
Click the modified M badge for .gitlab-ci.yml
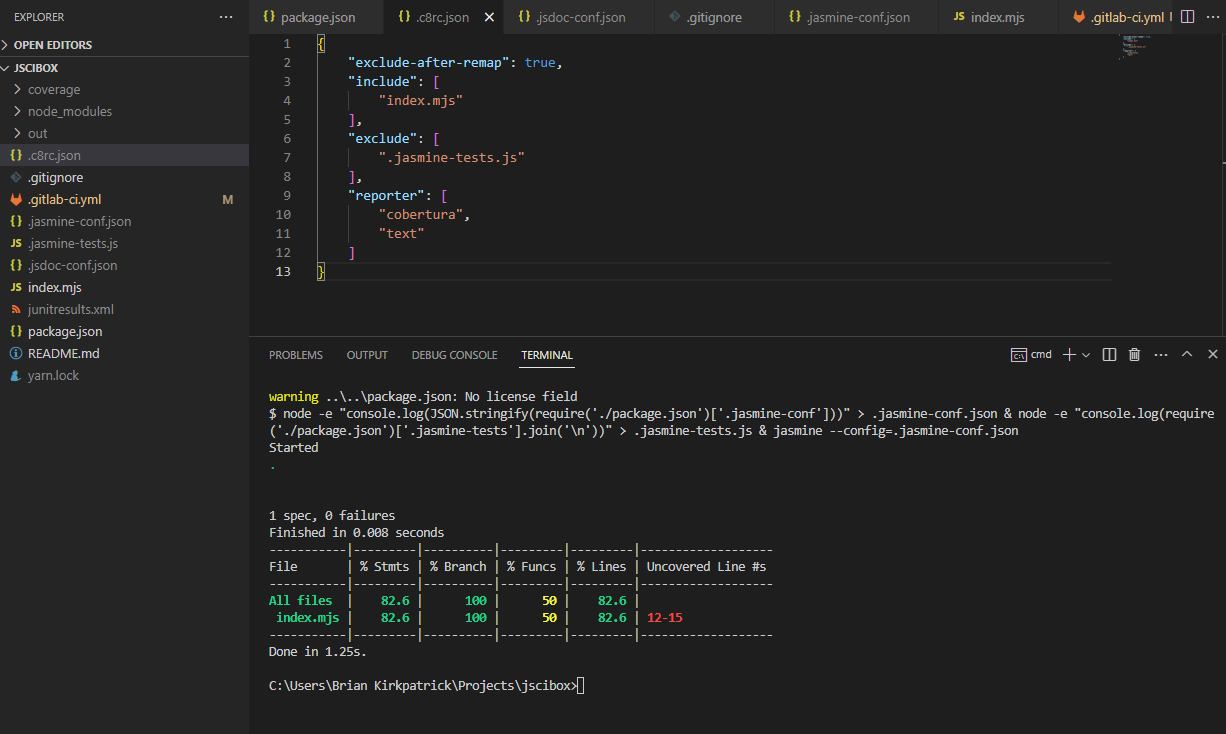coord(227,199)
